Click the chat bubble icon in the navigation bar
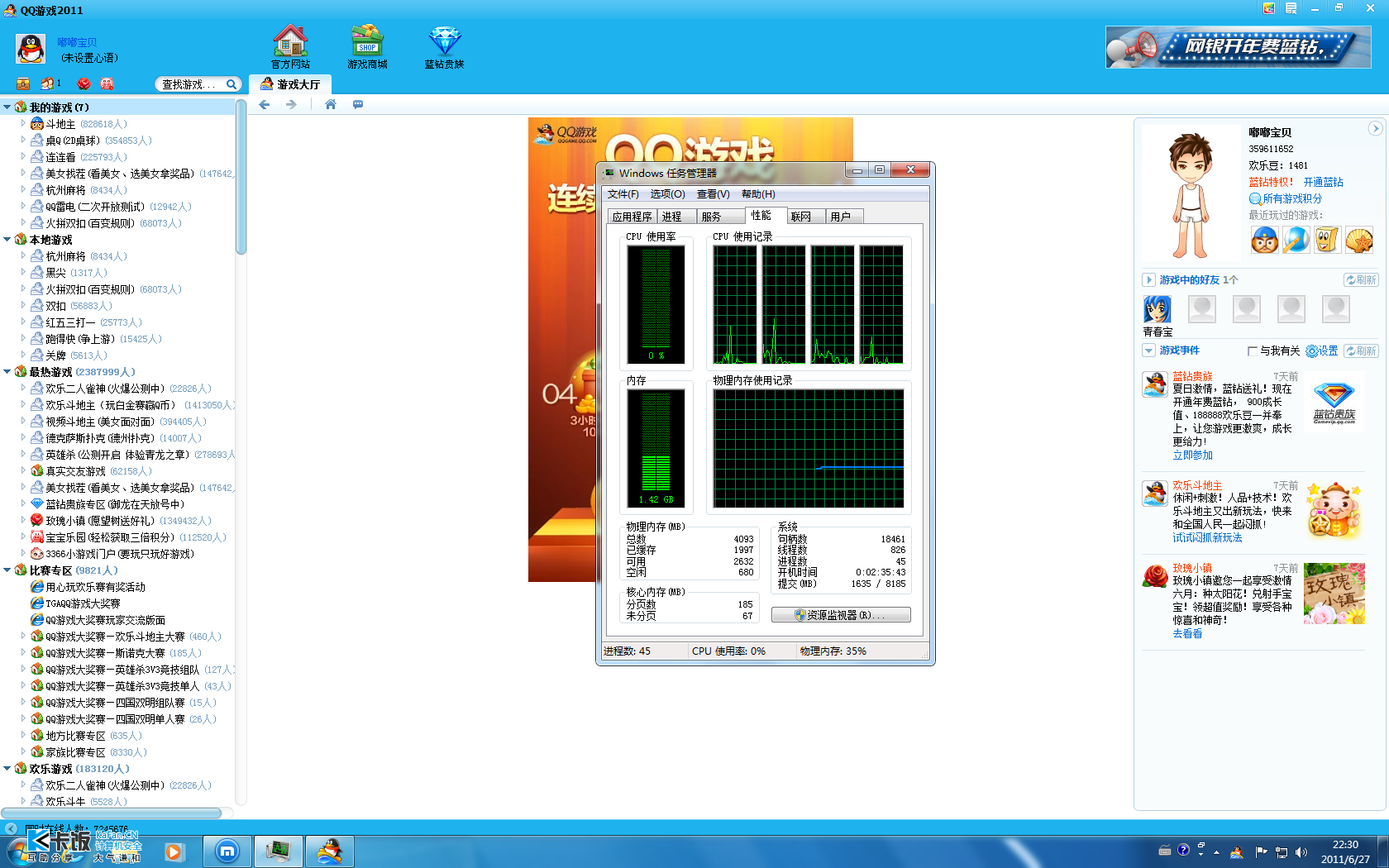 pos(358,104)
